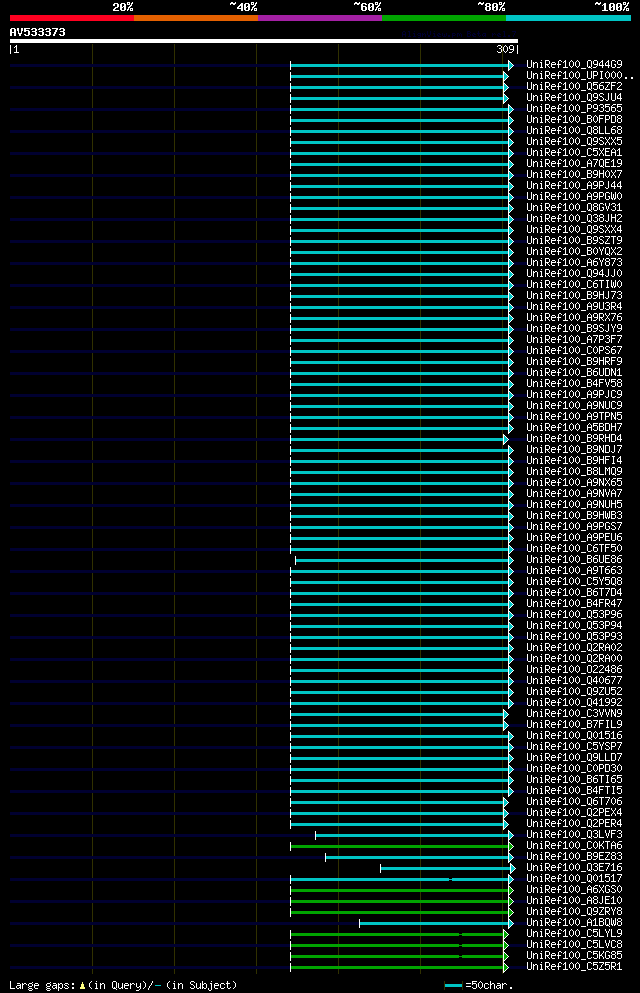
Task: Select hit label UniRef100_Q01517
Action: point(574,879)
